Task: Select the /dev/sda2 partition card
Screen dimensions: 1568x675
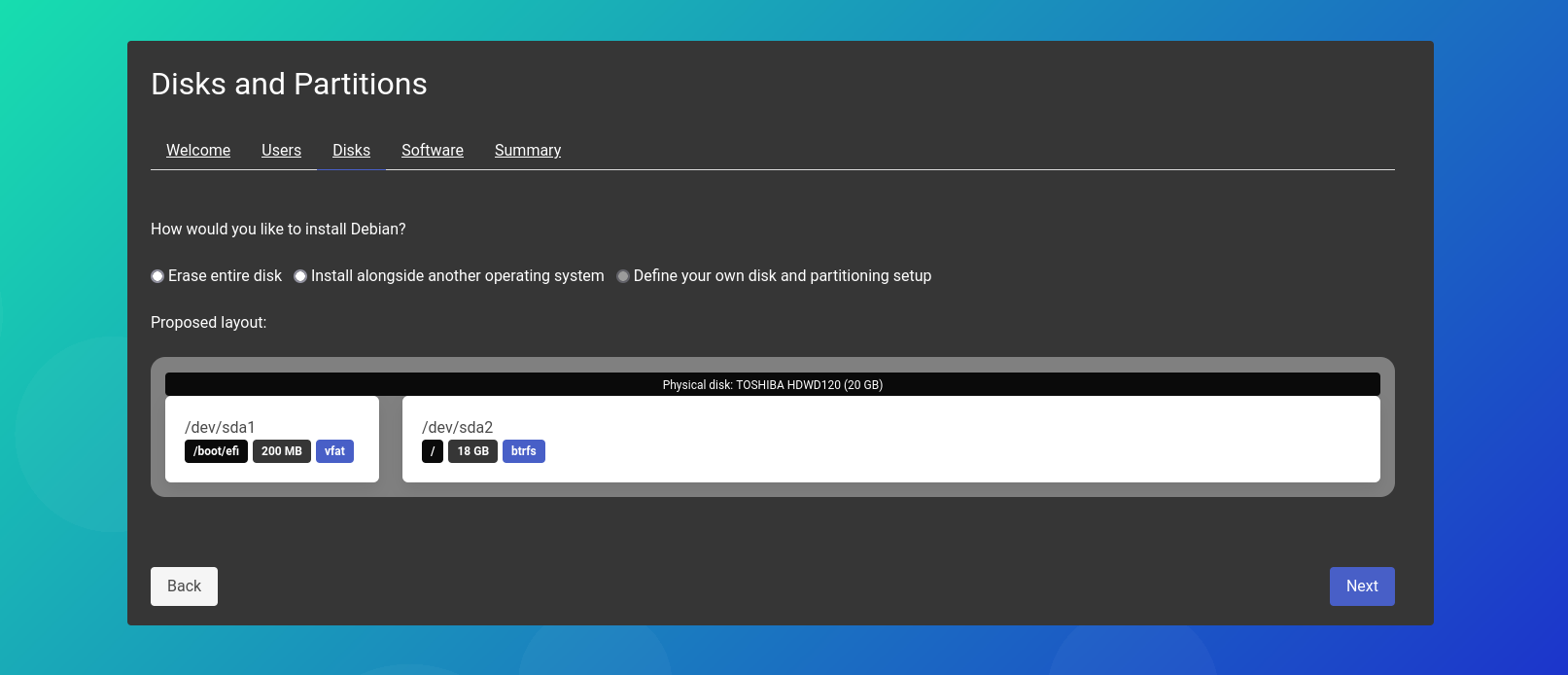Action: pyautogui.click(x=891, y=439)
